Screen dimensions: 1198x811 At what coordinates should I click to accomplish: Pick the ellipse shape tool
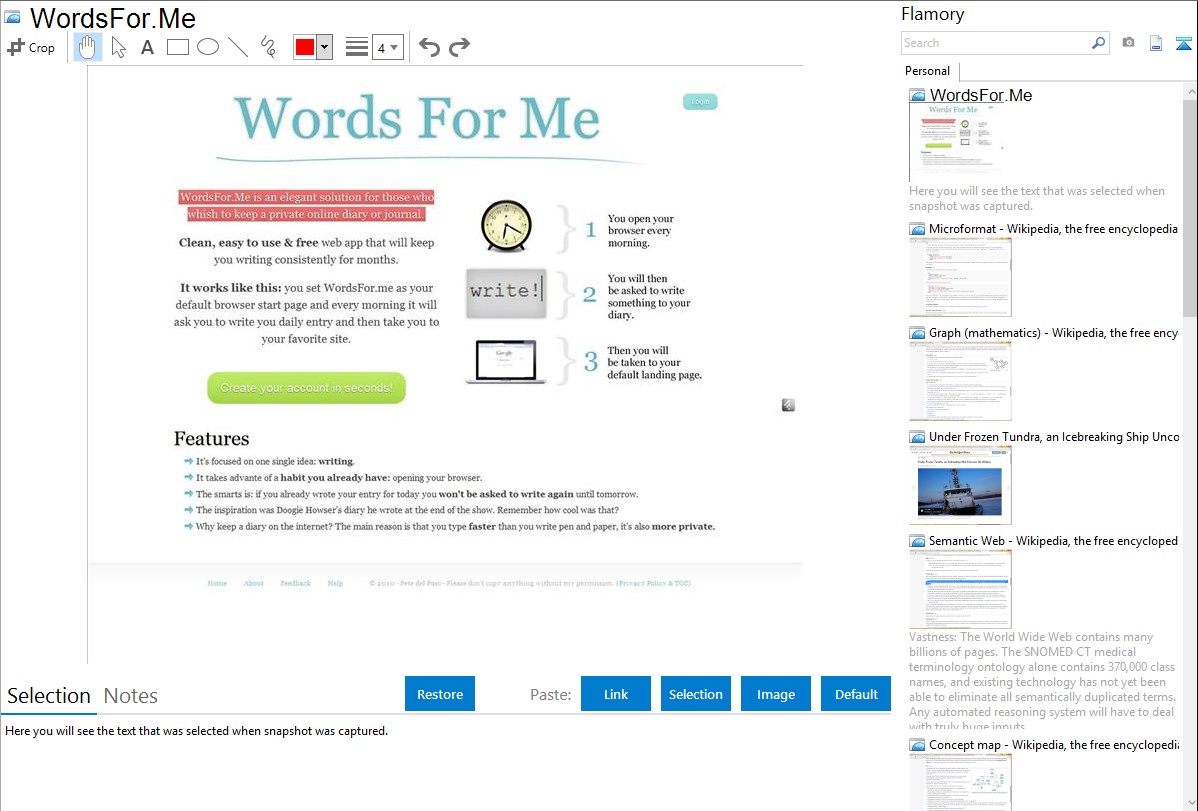[x=208, y=47]
